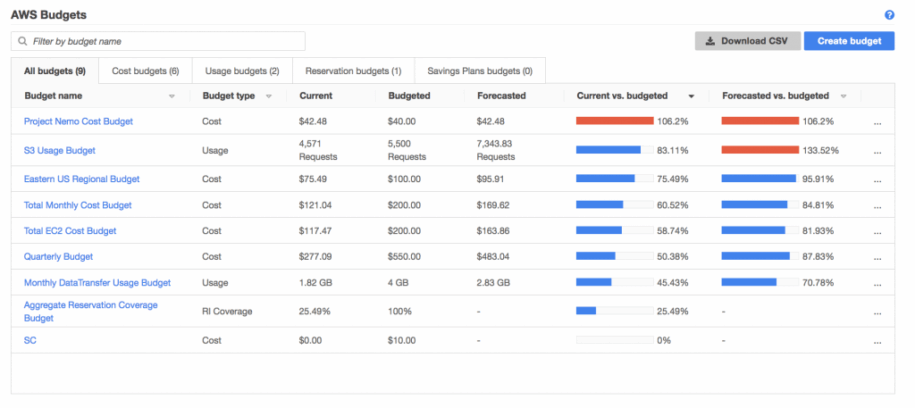
Task: Click the 133.52% forecasted percentage
Action: [x=820, y=150]
